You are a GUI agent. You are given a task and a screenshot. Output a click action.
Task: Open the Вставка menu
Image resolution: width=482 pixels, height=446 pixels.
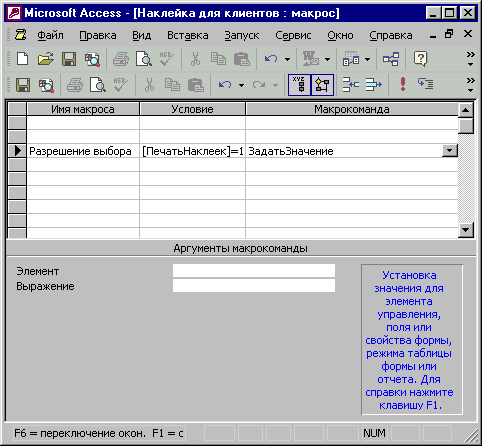pos(188,35)
